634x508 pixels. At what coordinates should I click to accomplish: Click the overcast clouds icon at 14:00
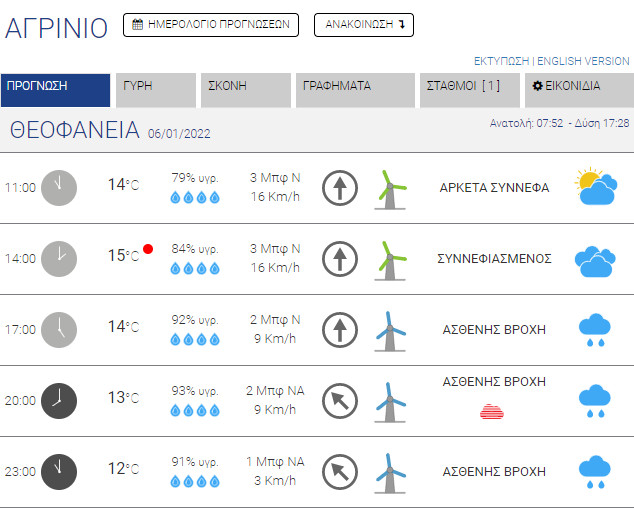(x=595, y=259)
